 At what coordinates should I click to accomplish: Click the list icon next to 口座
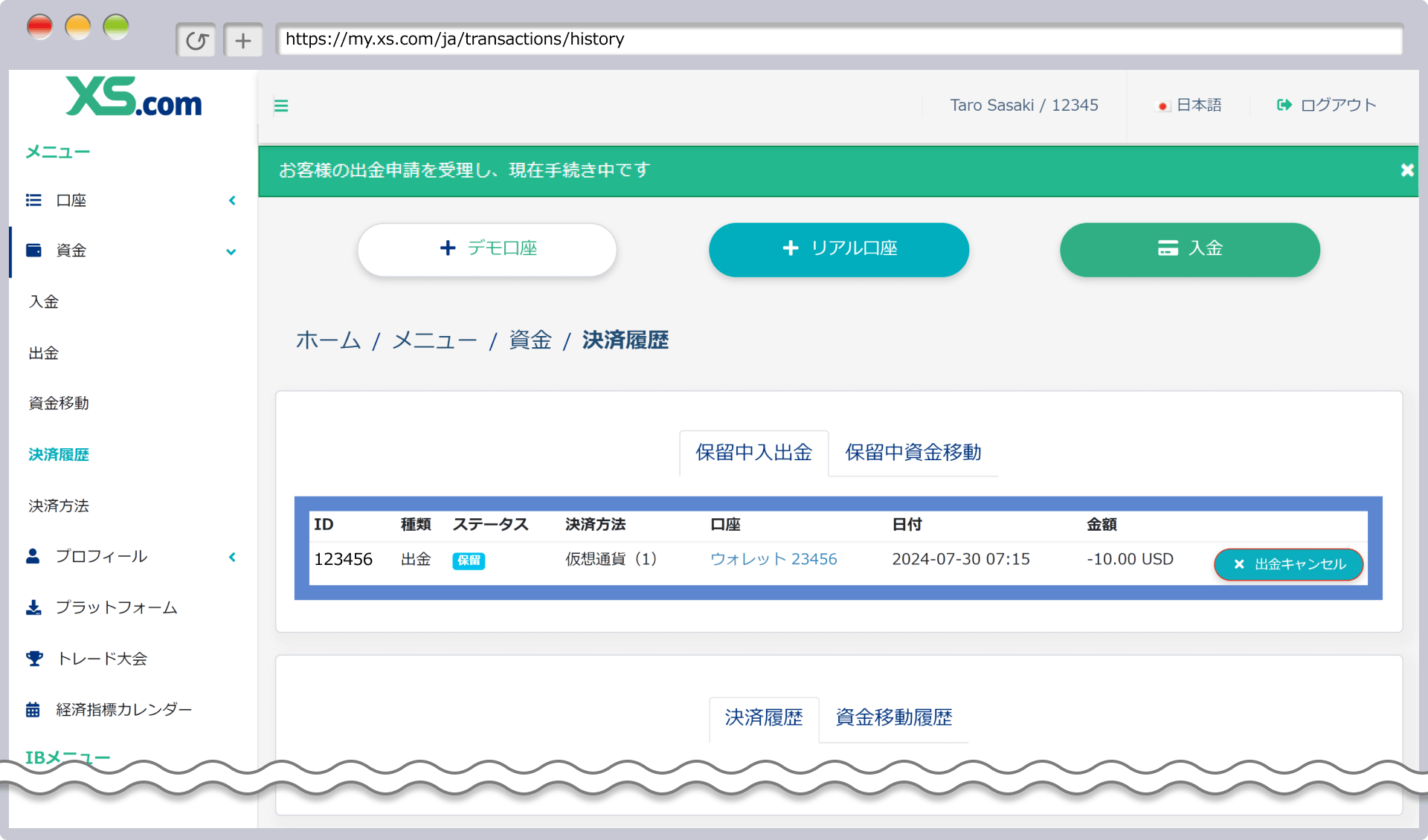pyautogui.click(x=33, y=200)
